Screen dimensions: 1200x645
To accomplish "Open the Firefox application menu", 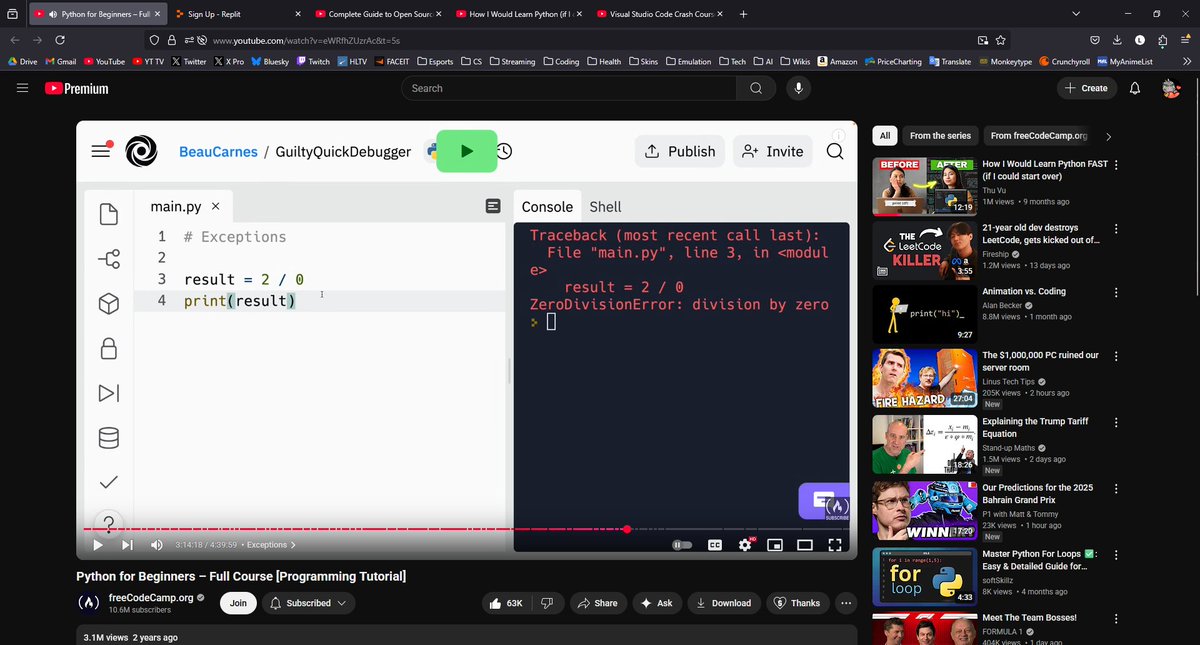I will [x=1184, y=40].
